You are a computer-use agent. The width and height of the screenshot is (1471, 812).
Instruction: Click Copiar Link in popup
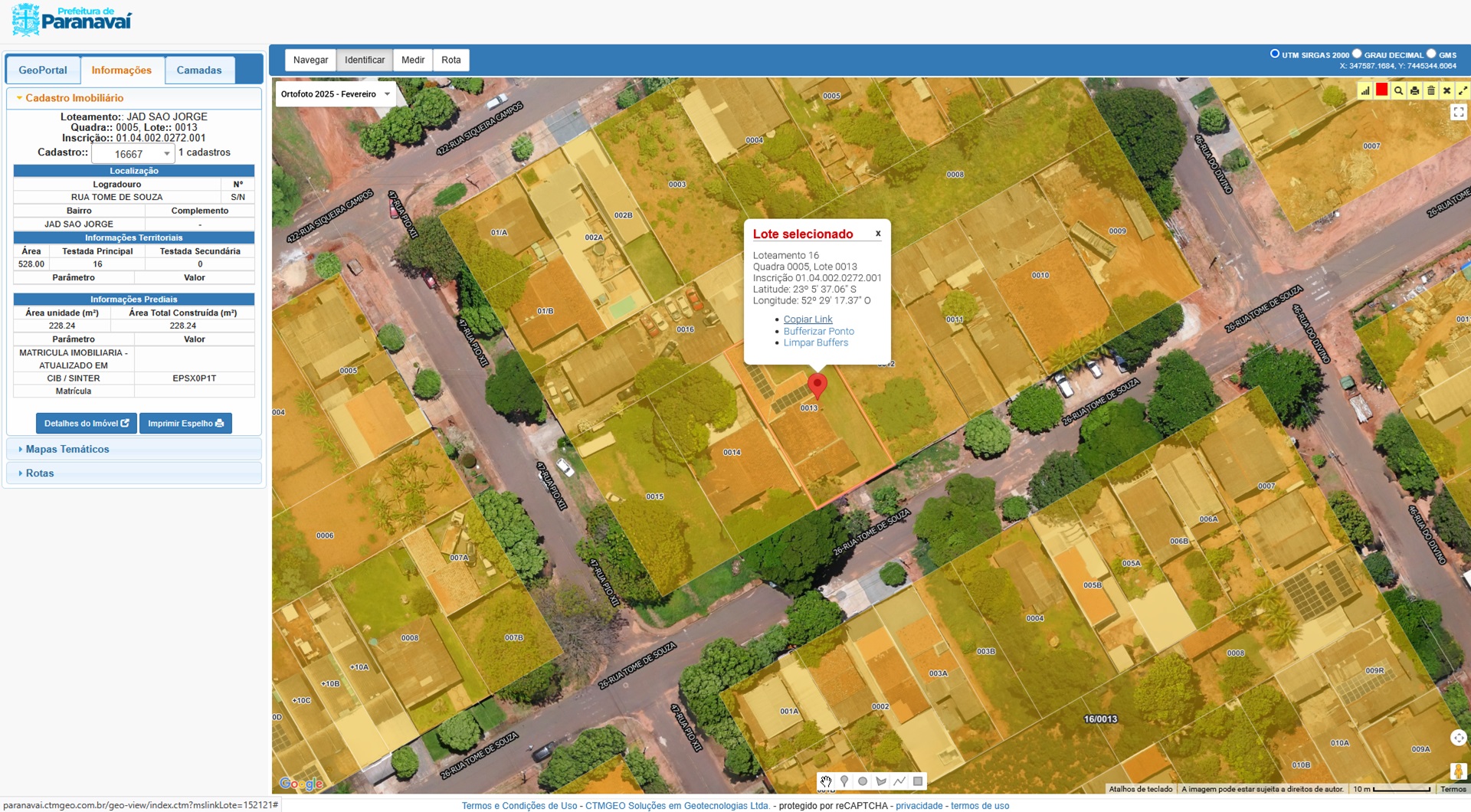808,319
